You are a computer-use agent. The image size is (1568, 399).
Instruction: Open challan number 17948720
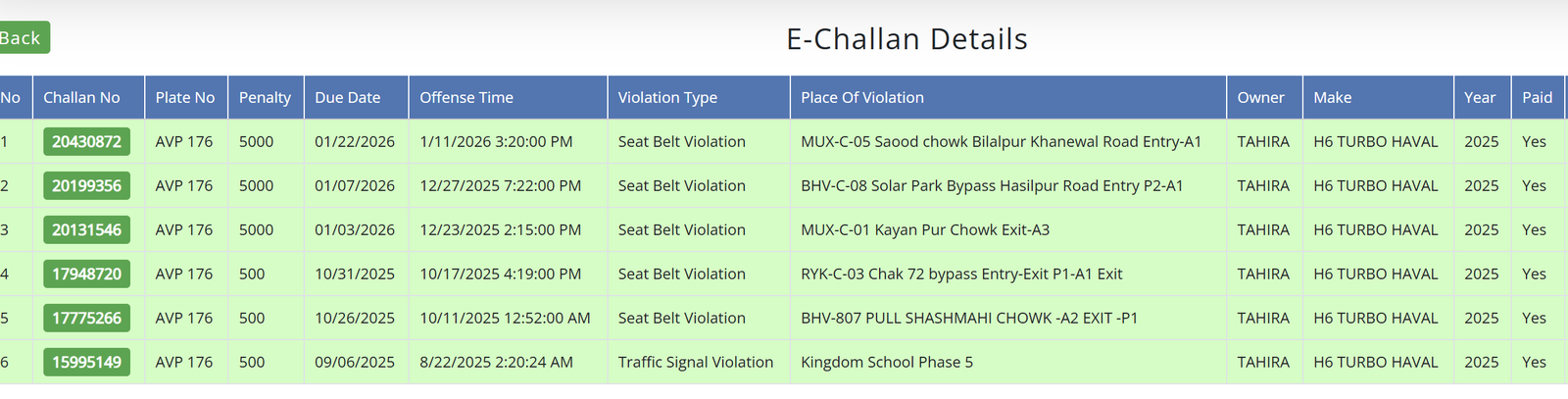(x=86, y=274)
